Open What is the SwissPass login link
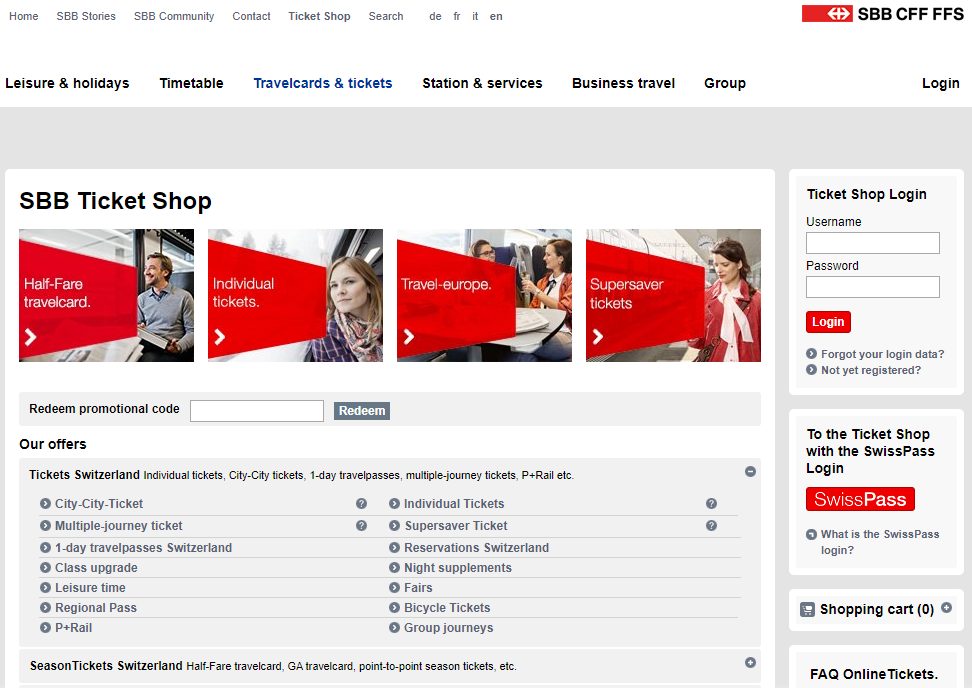Image resolution: width=972 pixels, height=688 pixels. [x=880, y=542]
